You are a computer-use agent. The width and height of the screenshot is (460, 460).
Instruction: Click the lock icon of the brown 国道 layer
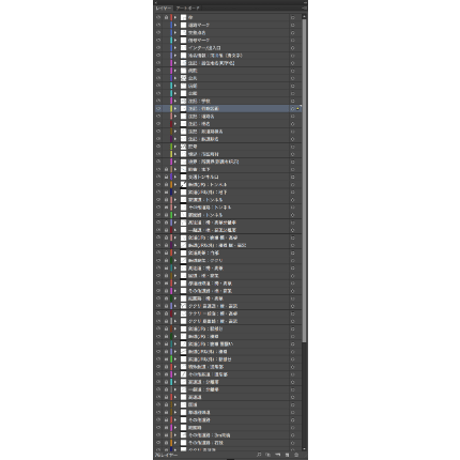click(x=166, y=405)
